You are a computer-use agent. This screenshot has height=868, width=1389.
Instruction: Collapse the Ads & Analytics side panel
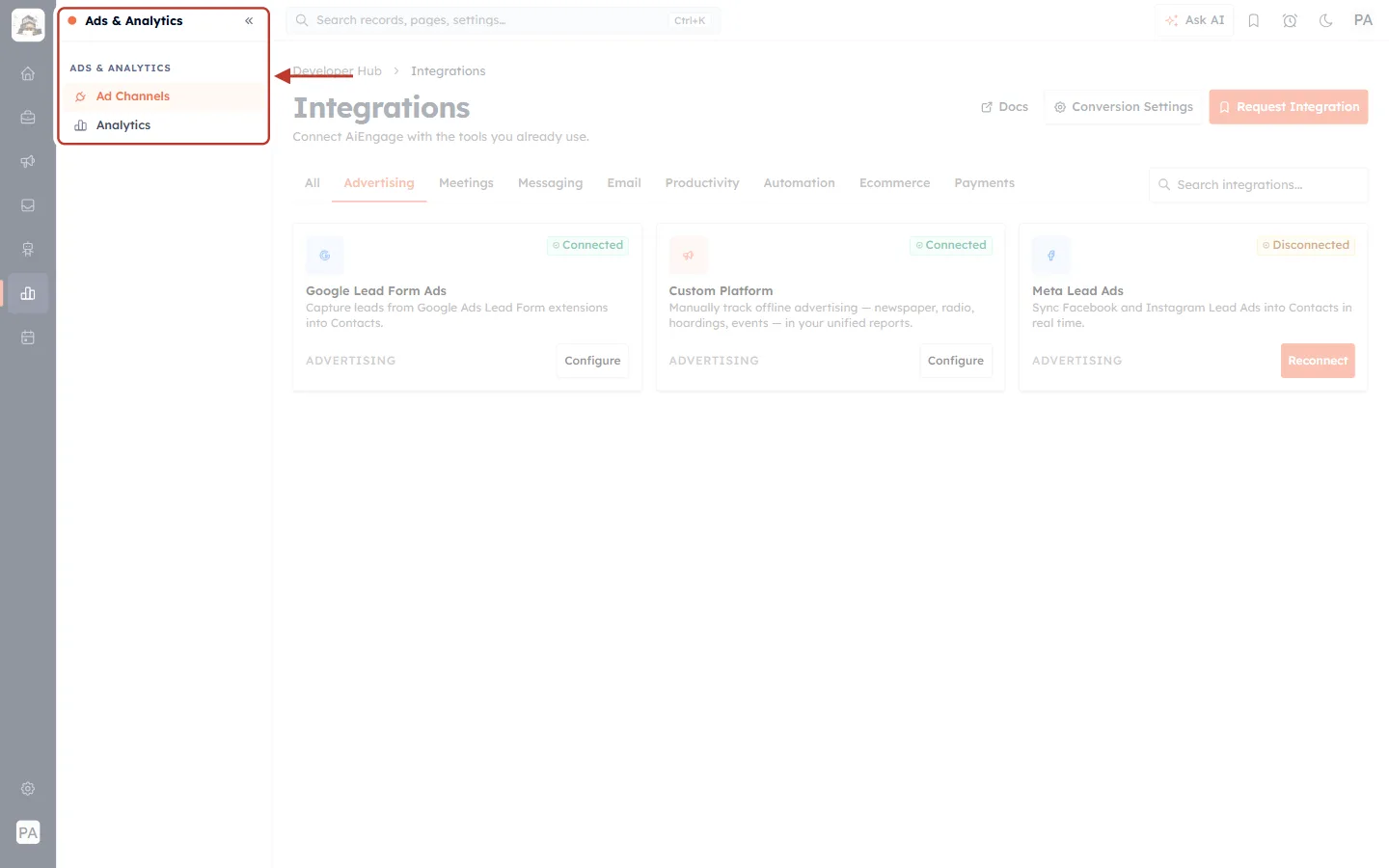click(x=249, y=20)
